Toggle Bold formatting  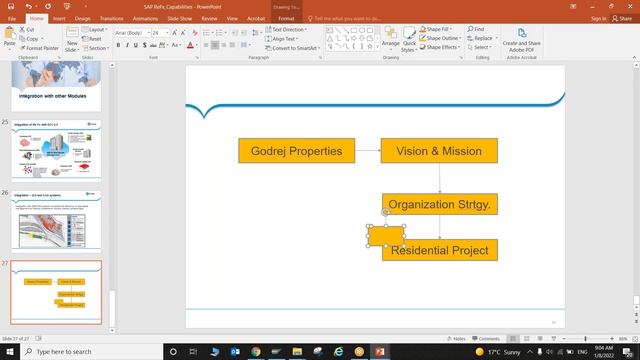[118, 45]
